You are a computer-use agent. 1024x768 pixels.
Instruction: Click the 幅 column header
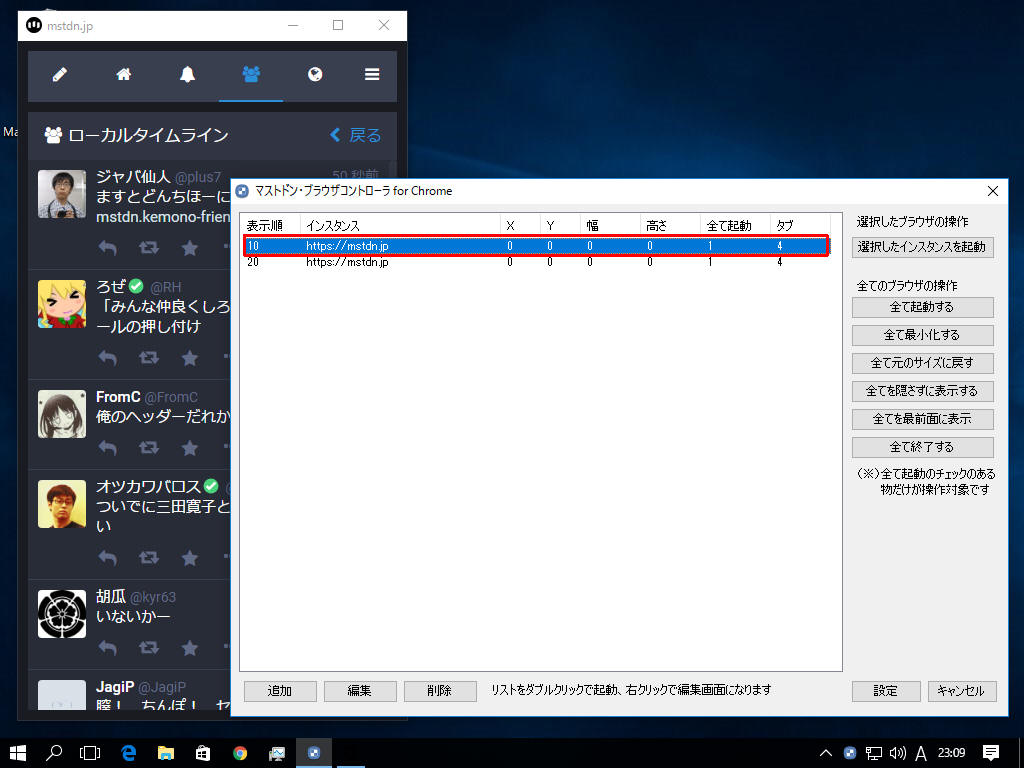[x=610, y=225]
